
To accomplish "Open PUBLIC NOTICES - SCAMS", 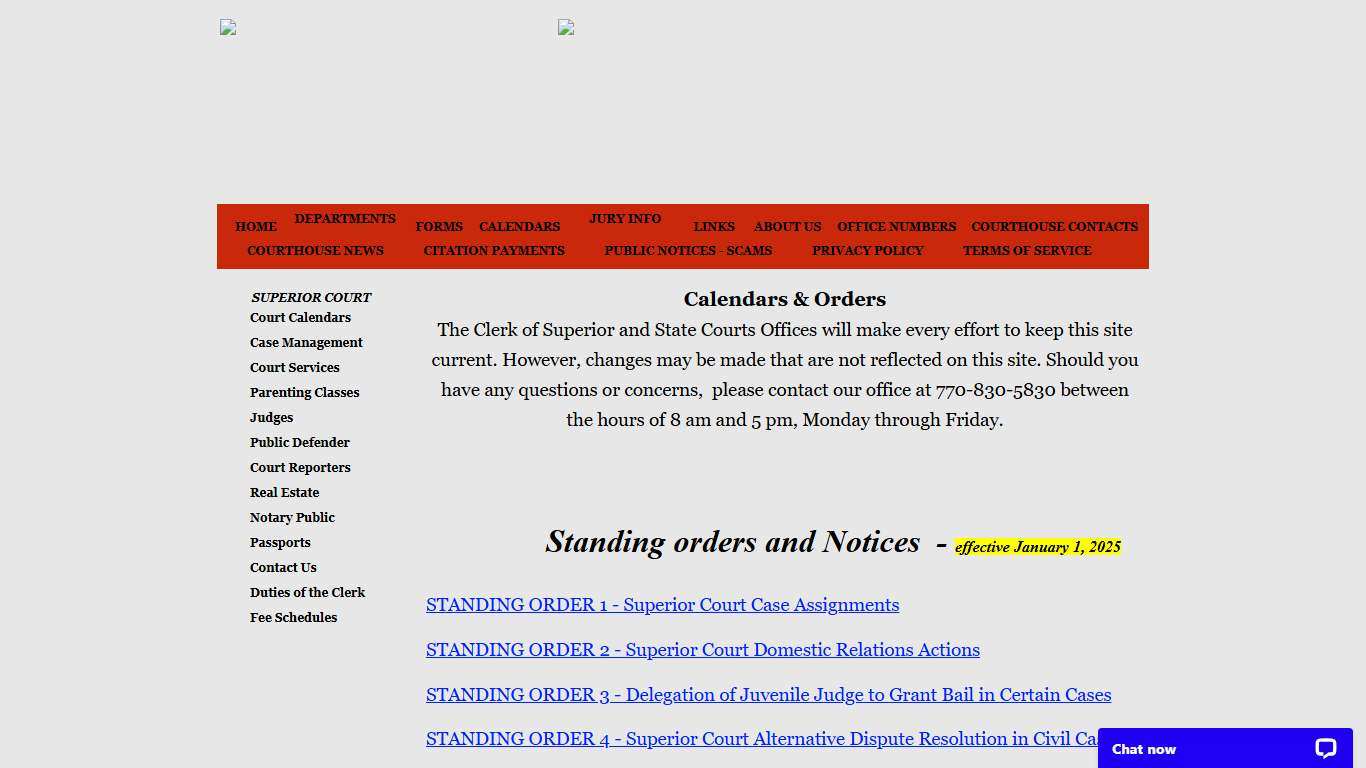I will [x=688, y=251].
